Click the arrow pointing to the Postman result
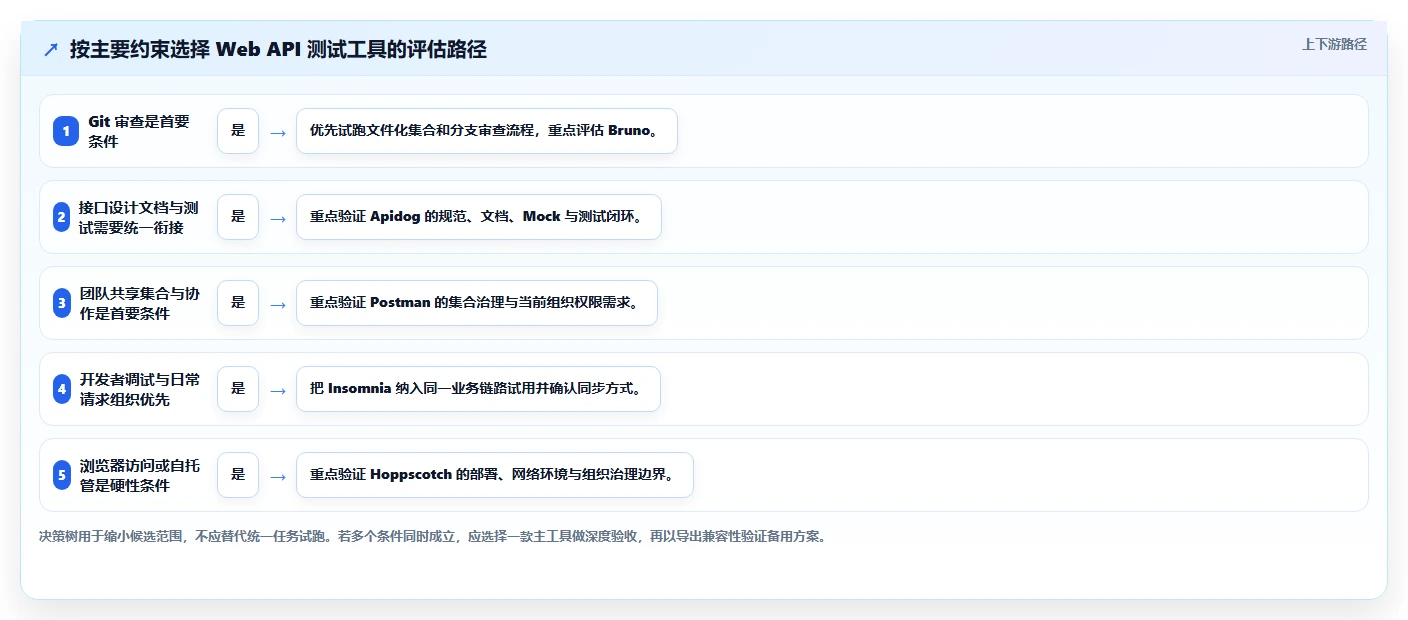 coord(278,304)
